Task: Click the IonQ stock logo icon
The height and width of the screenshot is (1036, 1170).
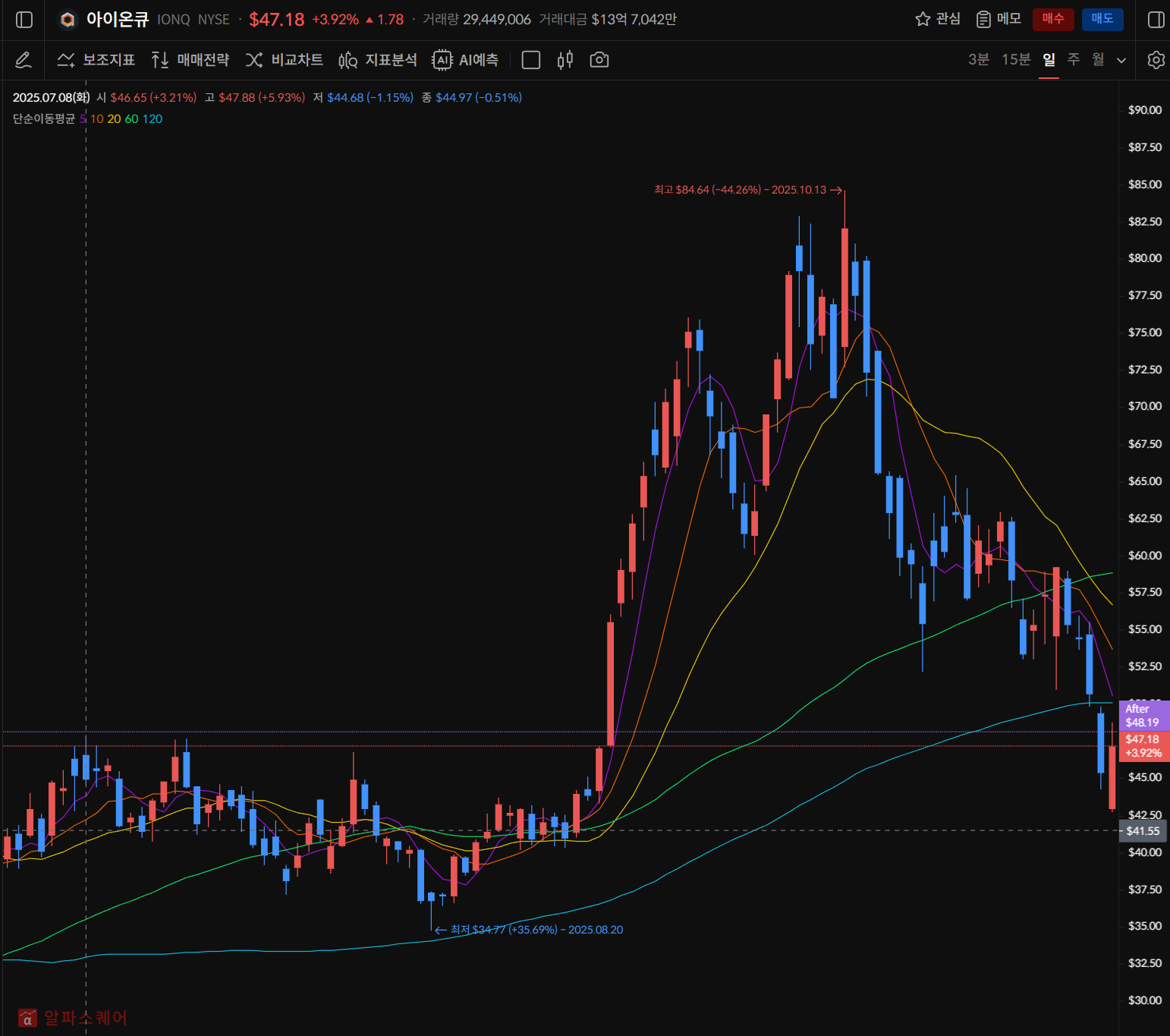Action: pos(68,20)
